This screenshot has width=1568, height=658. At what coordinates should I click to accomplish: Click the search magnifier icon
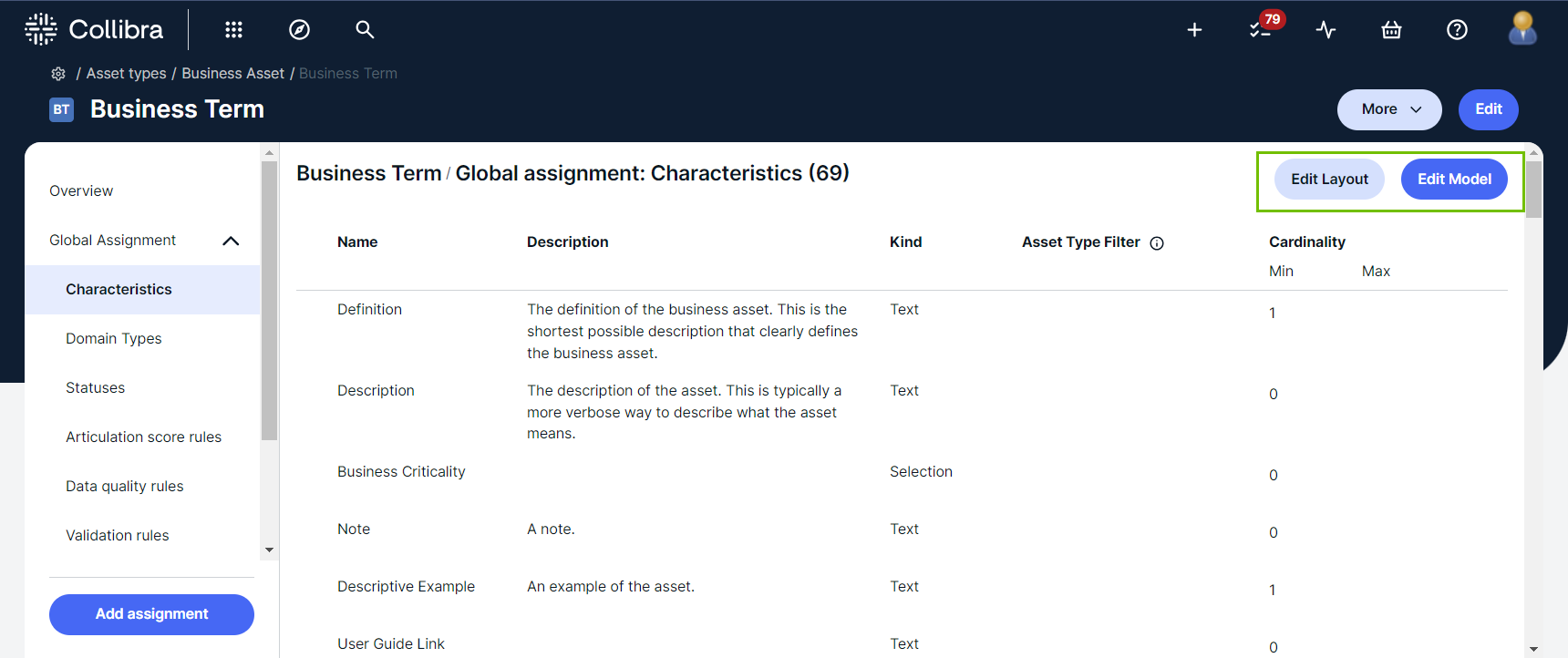(365, 30)
